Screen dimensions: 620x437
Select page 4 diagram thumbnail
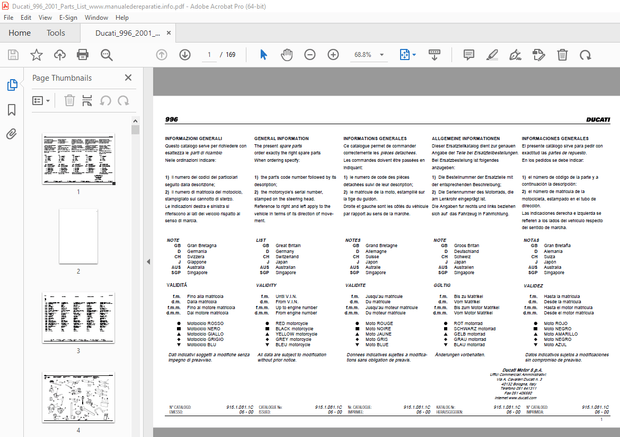point(78,397)
